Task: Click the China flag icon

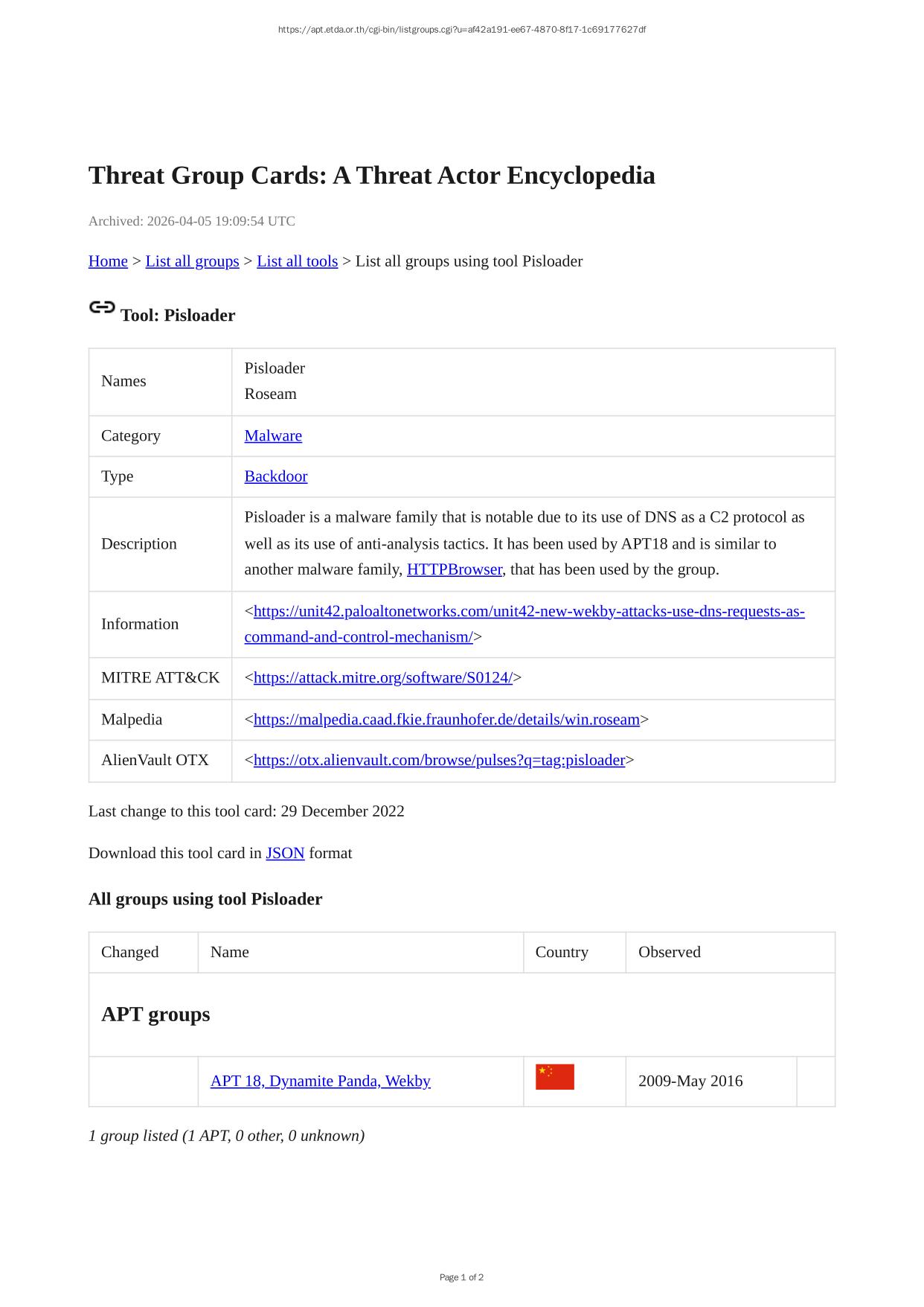Action: (554, 1077)
